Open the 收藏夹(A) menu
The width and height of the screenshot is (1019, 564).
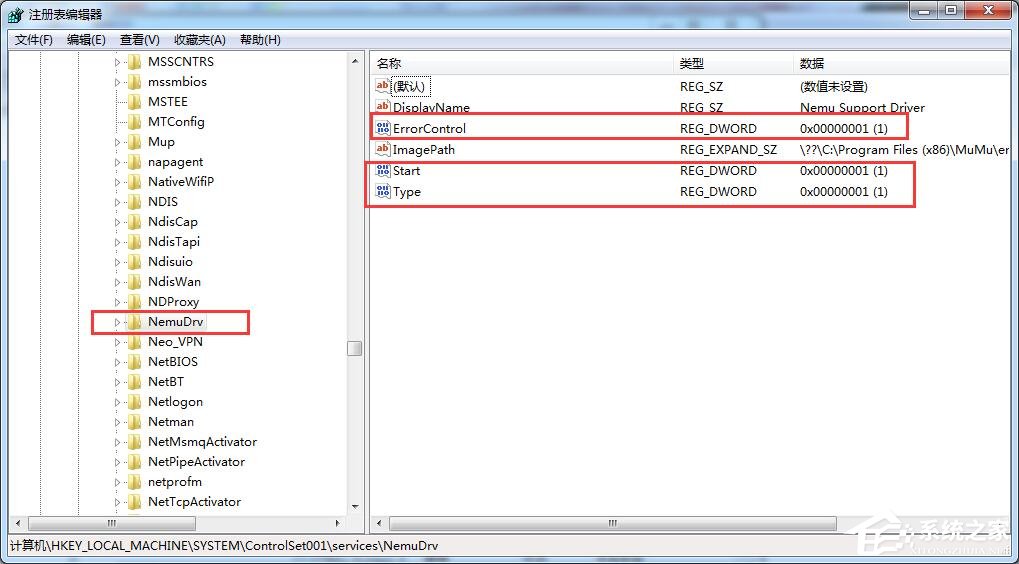[x=200, y=40]
